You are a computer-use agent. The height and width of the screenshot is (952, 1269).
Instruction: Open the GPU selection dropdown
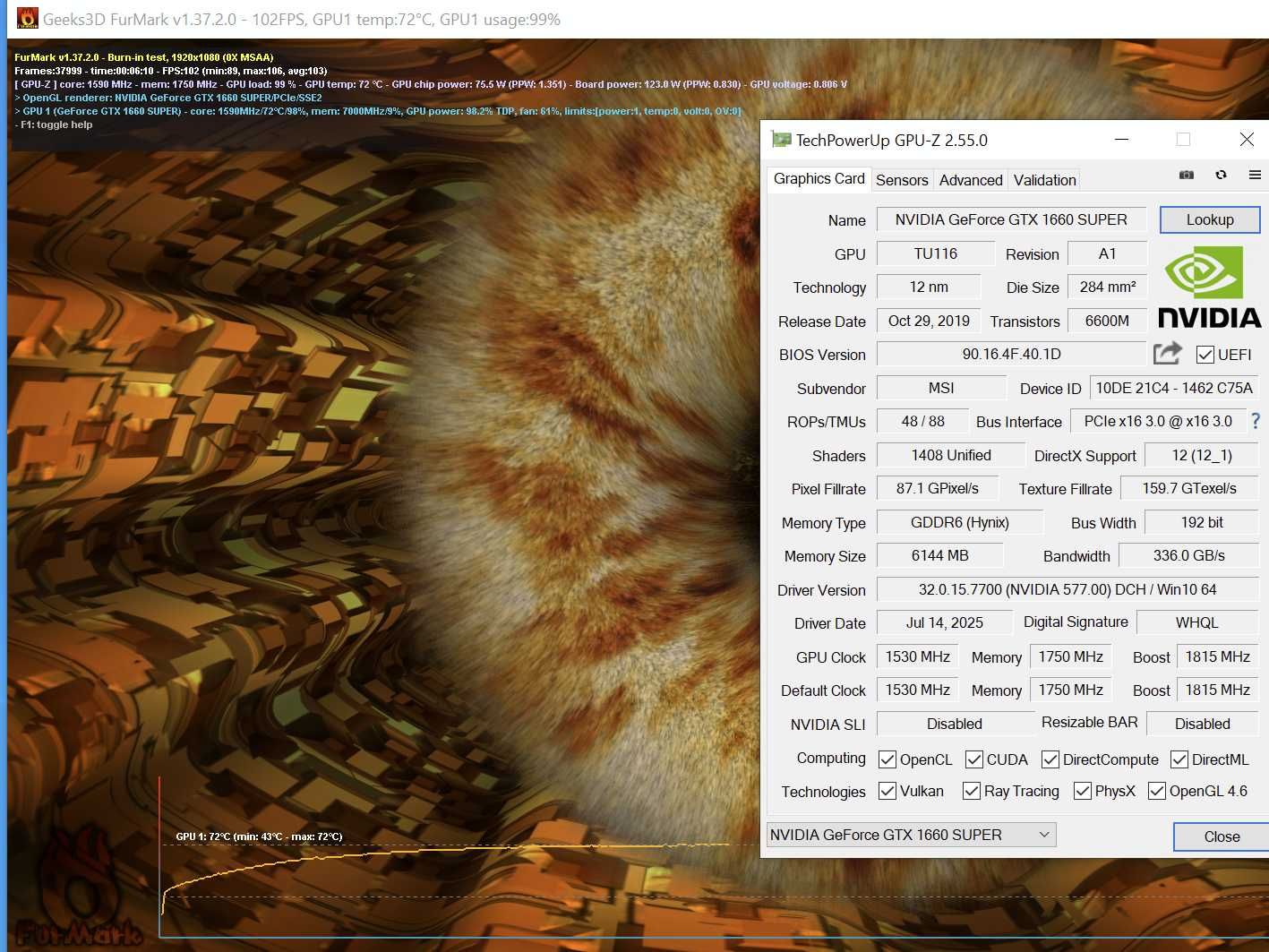pyautogui.click(x=911, y=835)
